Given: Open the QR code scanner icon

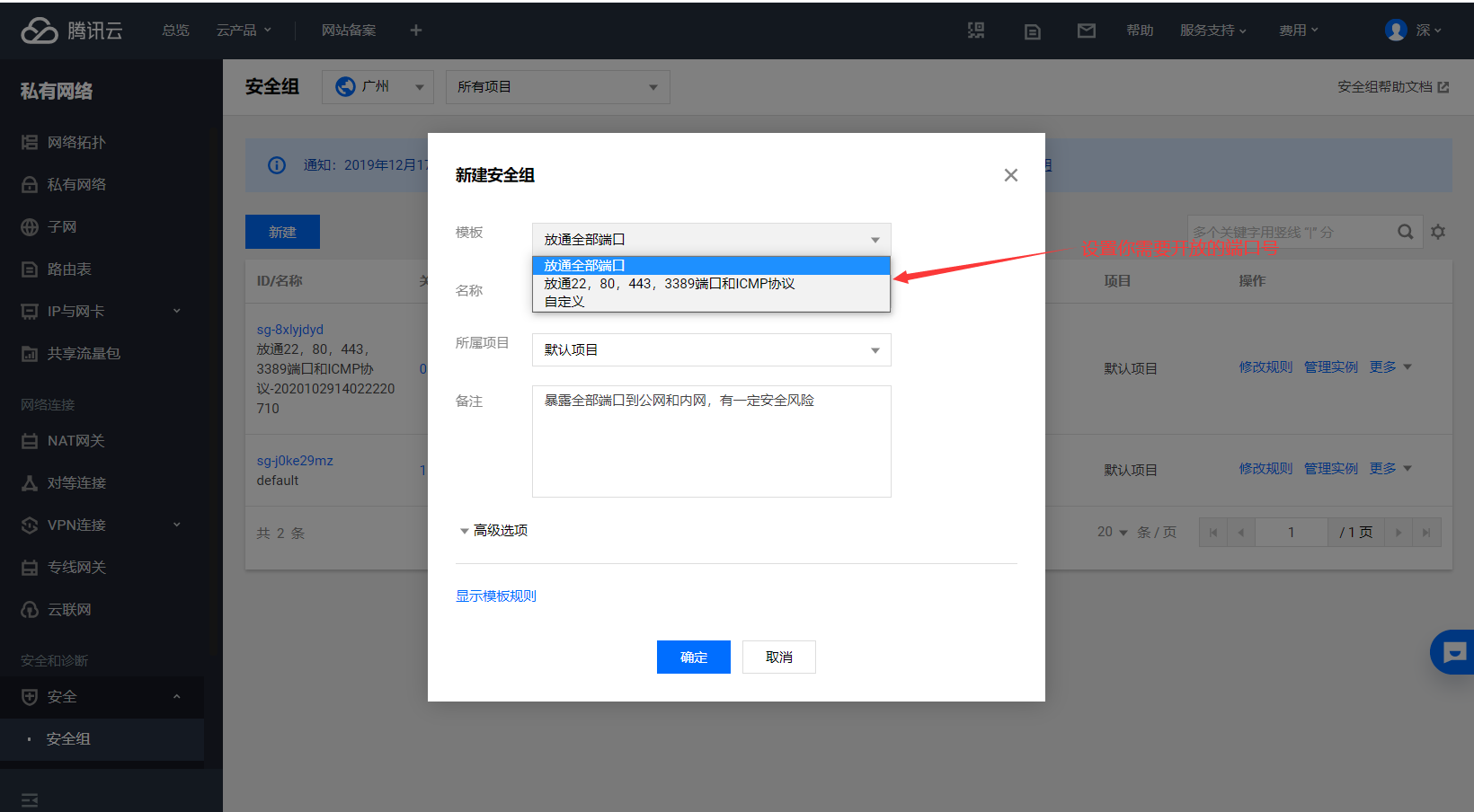Looking at the screenshot, I should pos(976,31).
